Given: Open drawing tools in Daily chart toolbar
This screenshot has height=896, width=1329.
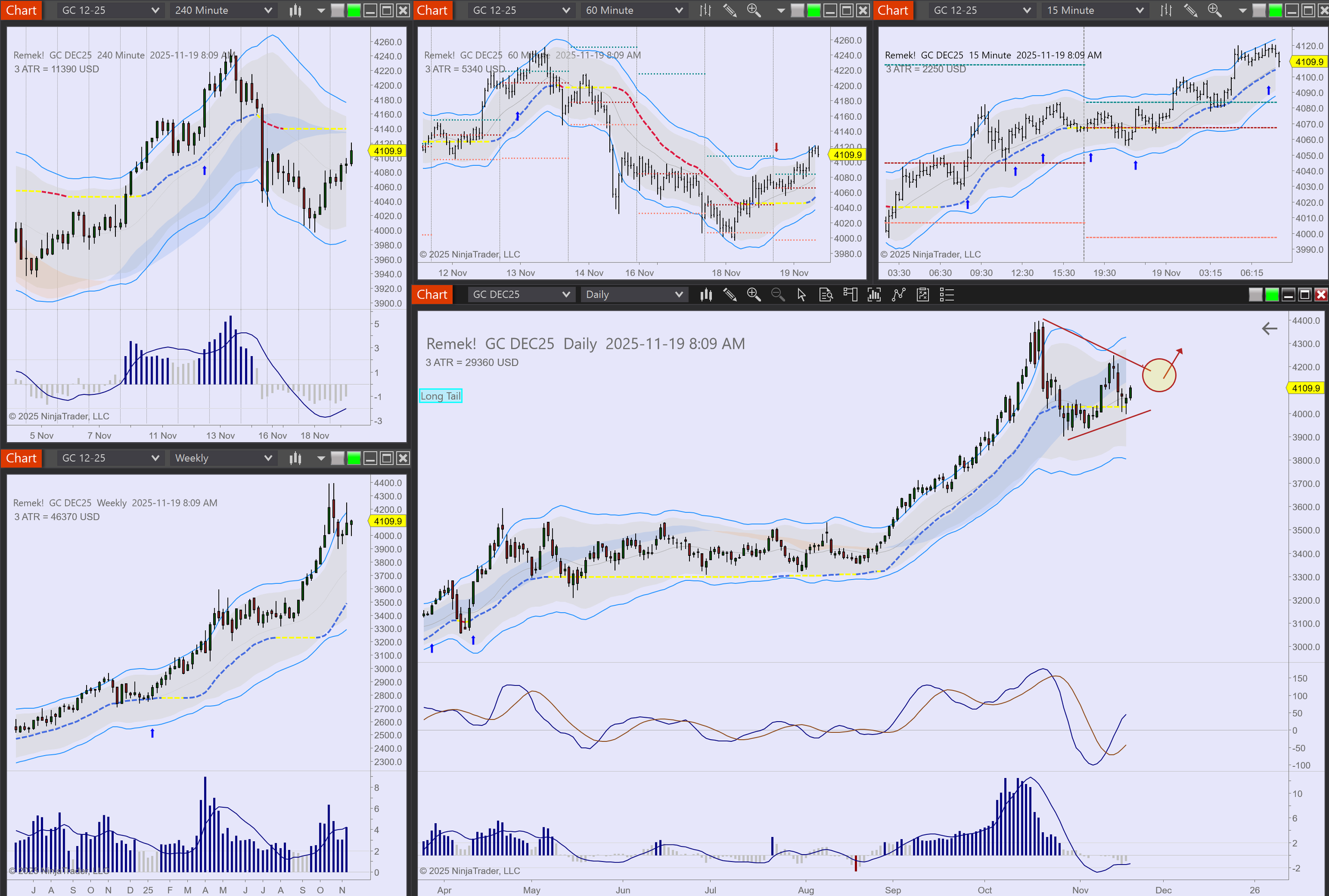Looking at the screenshot, I should 730,295.
